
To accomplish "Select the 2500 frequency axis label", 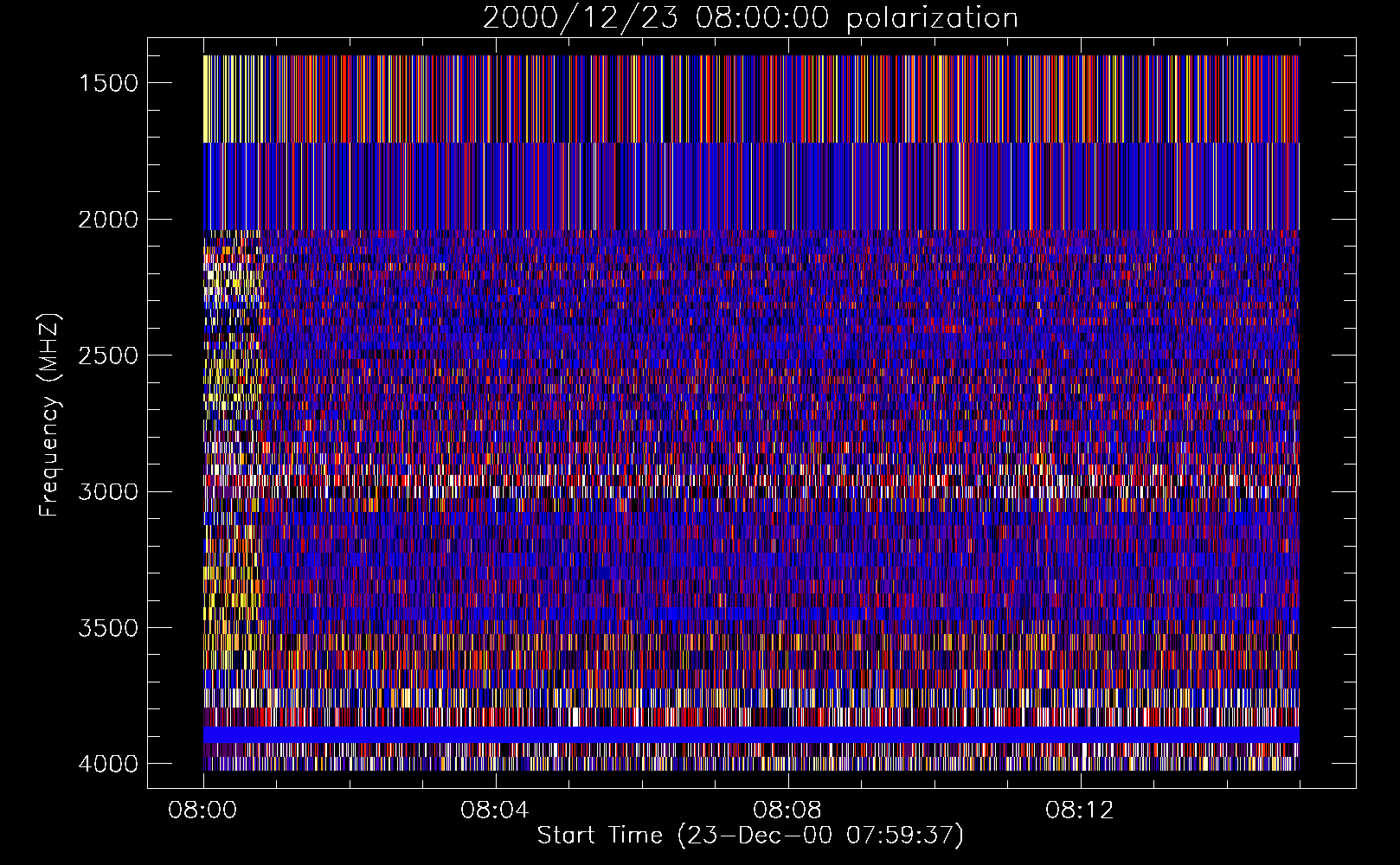I will [x=108, y=356].
